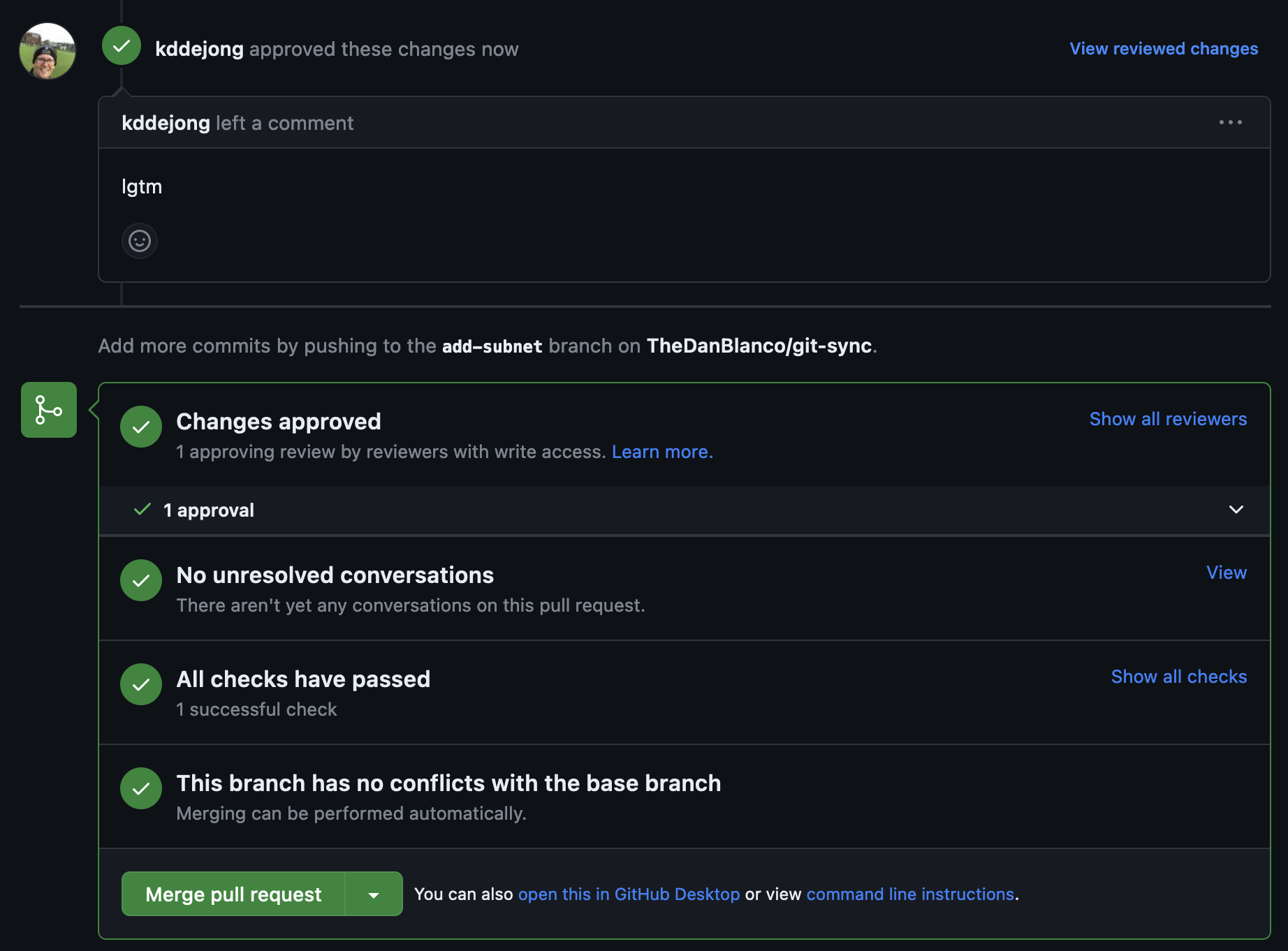Open command line instructions link
Screen dimensions: 1288x951
coord(910,894)
